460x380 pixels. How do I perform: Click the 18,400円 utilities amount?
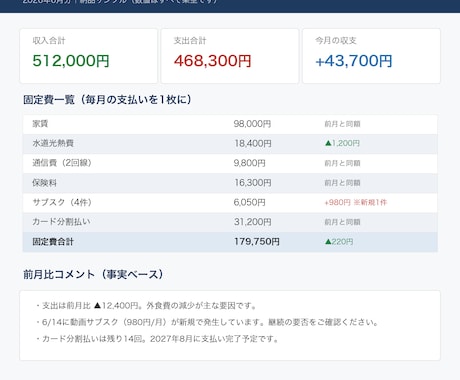tap(253, 143)
